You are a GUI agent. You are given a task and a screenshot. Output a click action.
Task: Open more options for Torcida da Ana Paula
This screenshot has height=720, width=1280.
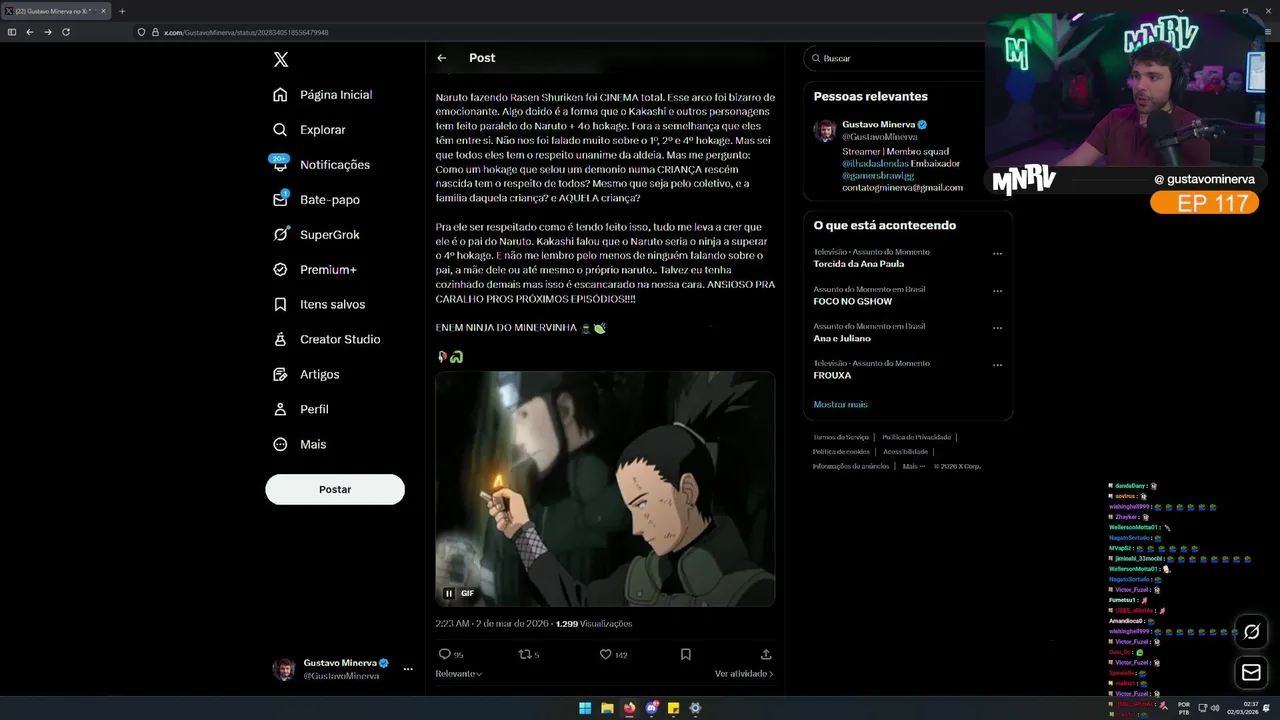(x=997, y=254)
